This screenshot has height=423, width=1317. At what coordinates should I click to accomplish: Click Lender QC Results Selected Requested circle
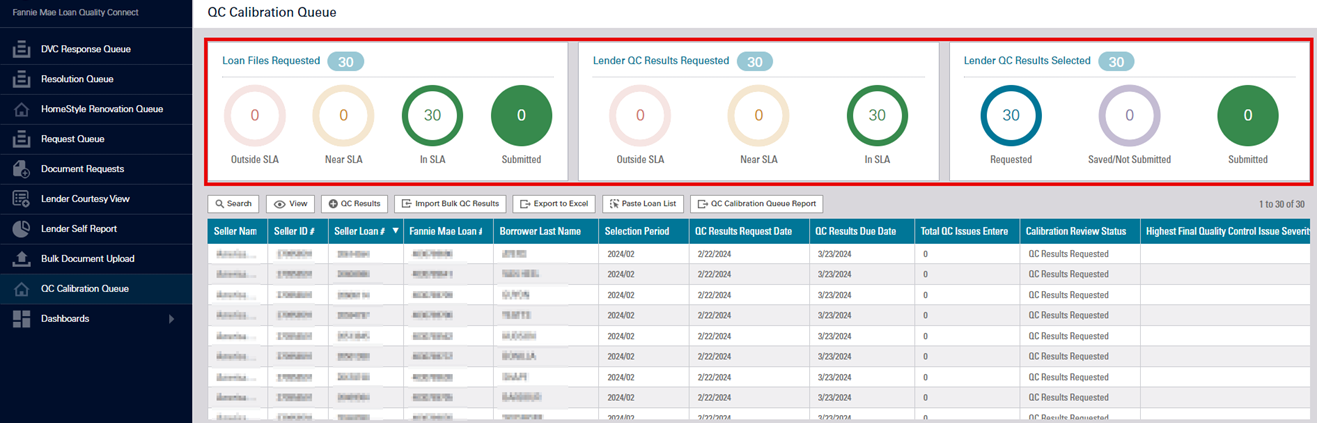coord(1011,116)
